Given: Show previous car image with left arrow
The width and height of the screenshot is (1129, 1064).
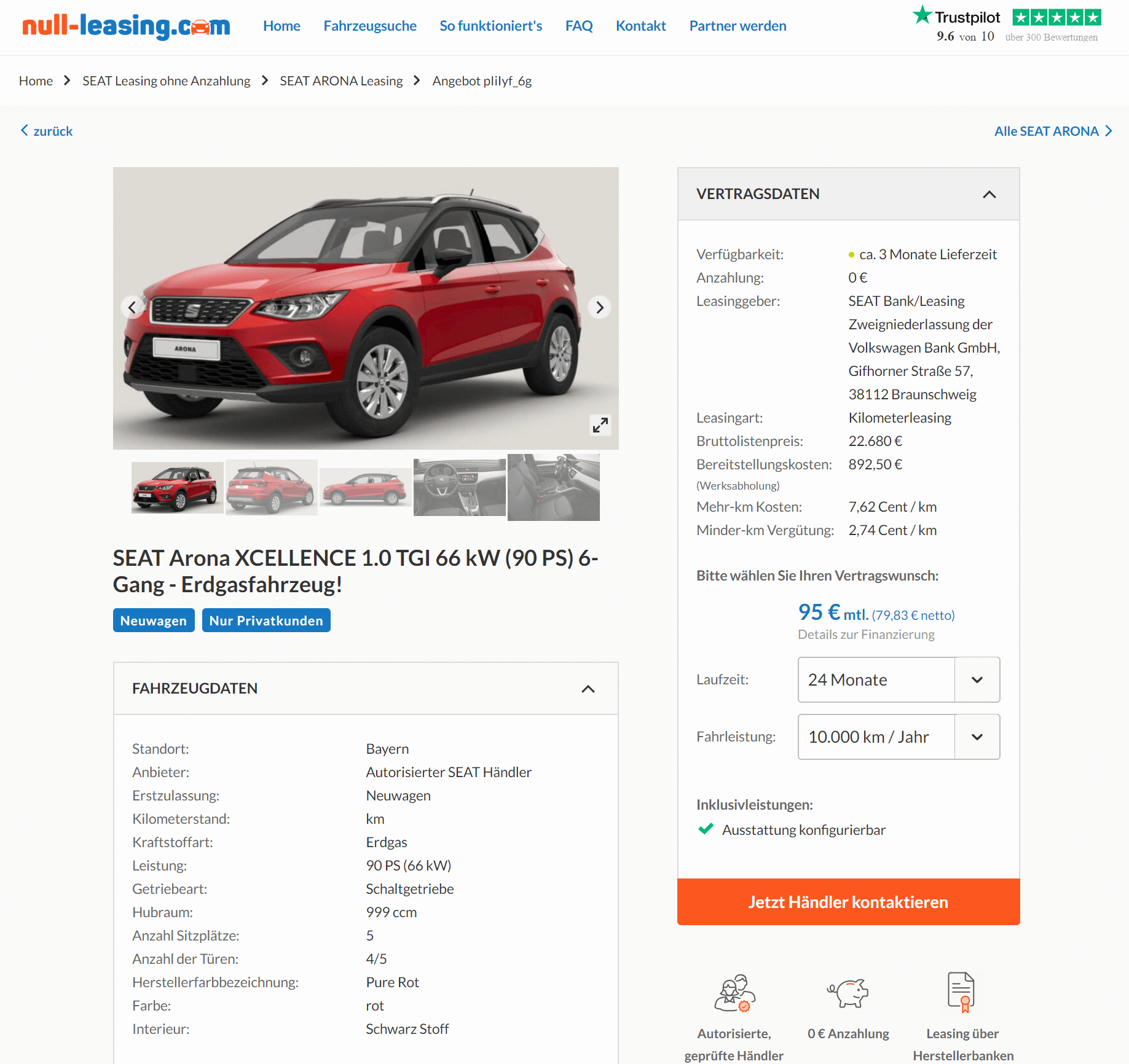Looking at the screenshot, I should coord(132,307).
